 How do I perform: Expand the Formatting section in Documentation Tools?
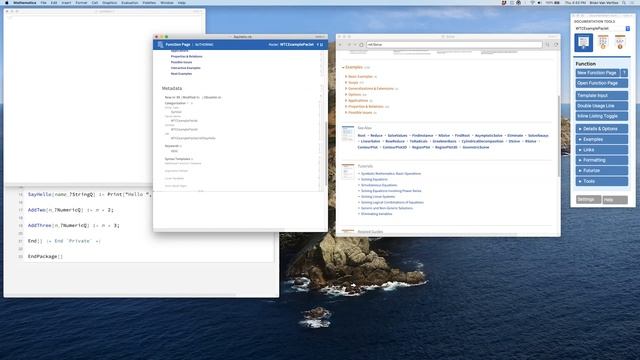point(602,160)
